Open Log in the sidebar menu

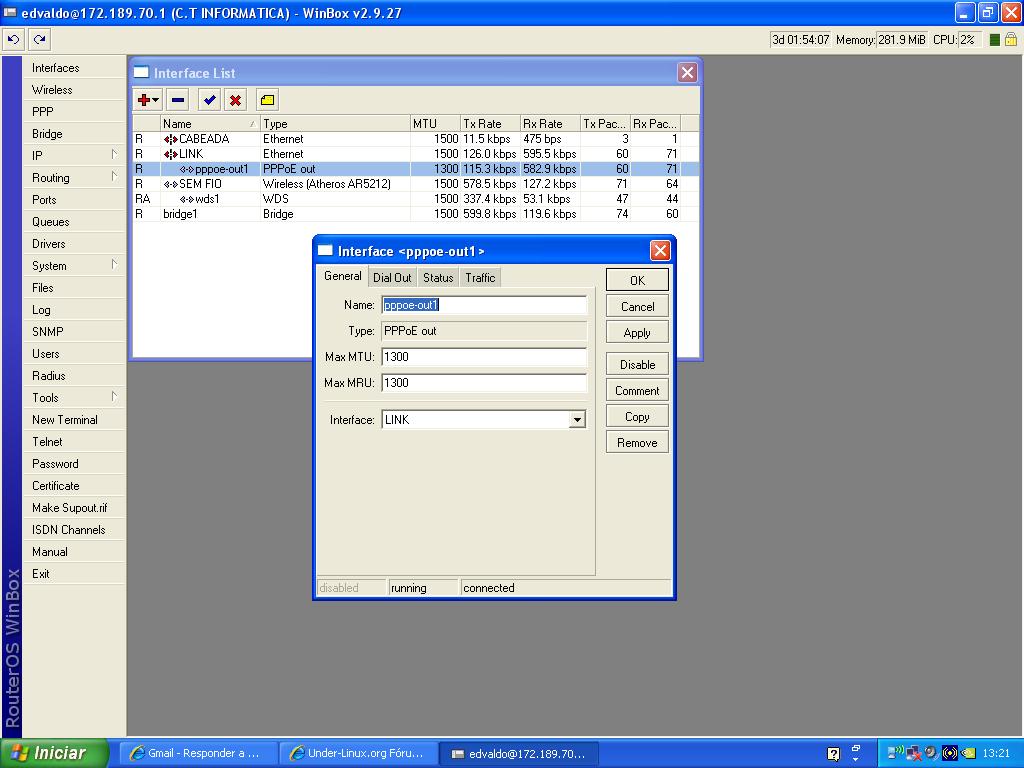[x=74, y=310]
